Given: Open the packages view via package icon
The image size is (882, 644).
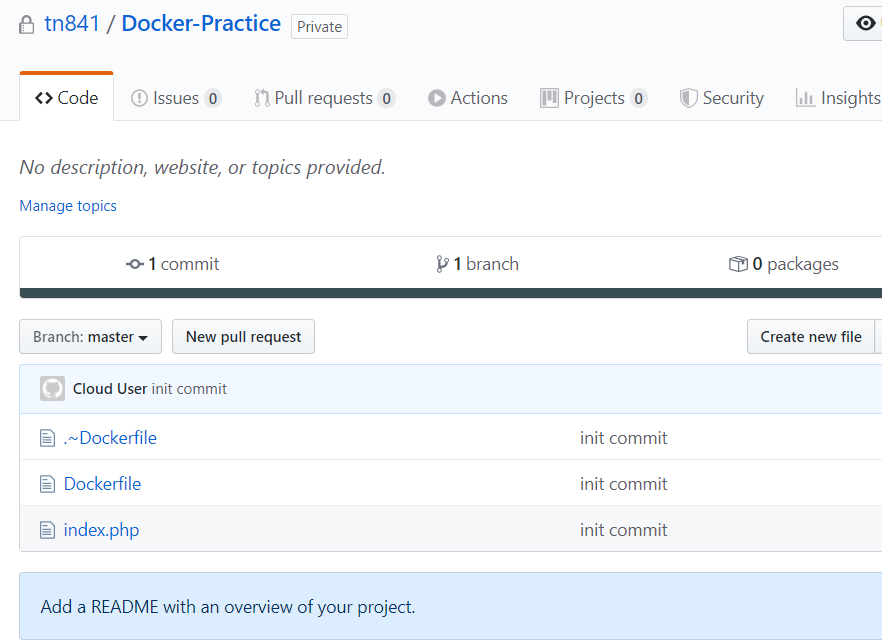Looking at the screenshot, I should tap(738, 263).
